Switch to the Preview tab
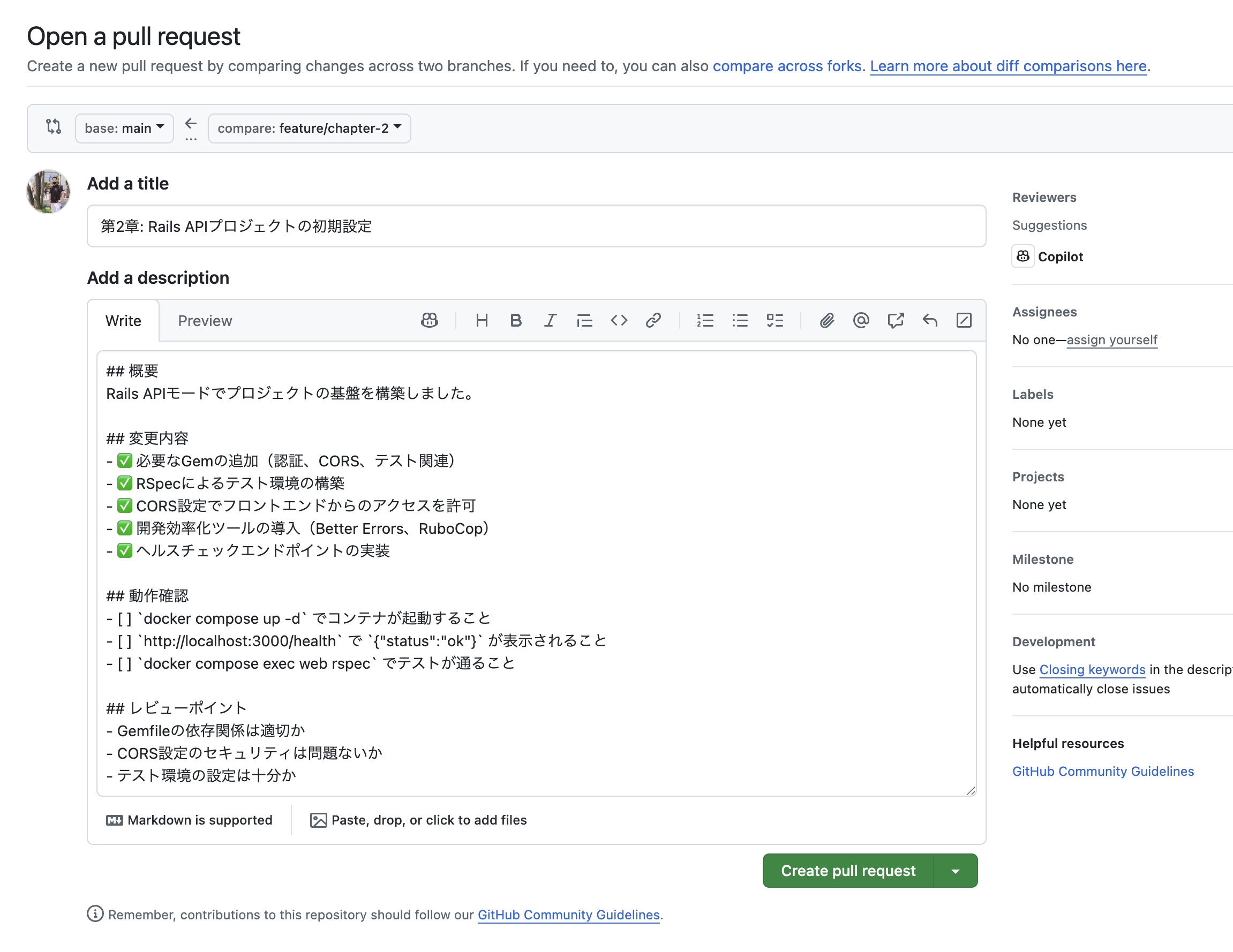 pos(205,321)
